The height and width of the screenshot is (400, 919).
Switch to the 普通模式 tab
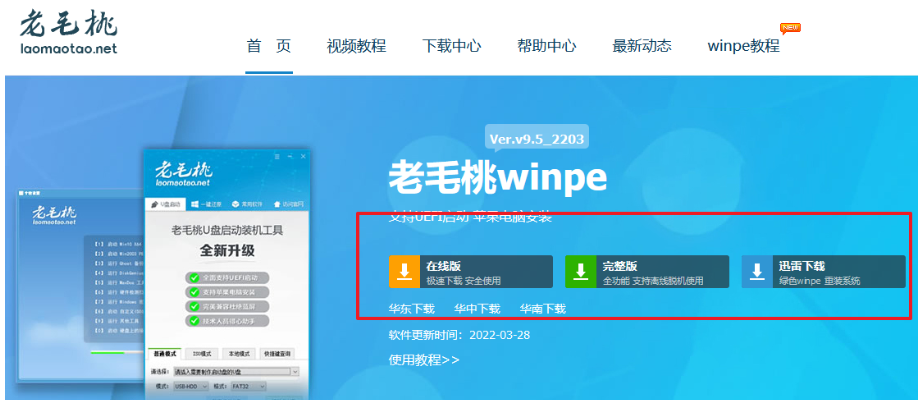click(x=165, y=354)
